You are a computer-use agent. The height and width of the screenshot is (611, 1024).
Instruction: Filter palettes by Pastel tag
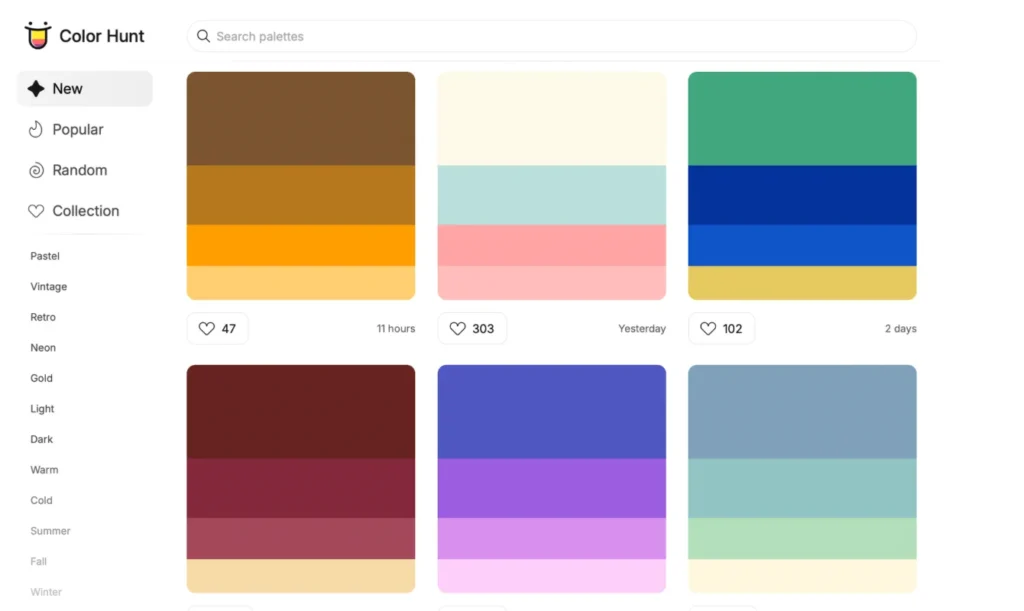[45, 256]
